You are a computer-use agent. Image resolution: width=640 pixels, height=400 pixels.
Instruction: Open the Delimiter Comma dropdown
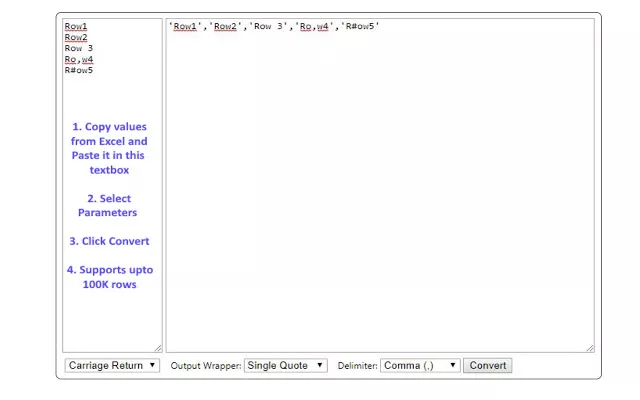coord(420,365)
